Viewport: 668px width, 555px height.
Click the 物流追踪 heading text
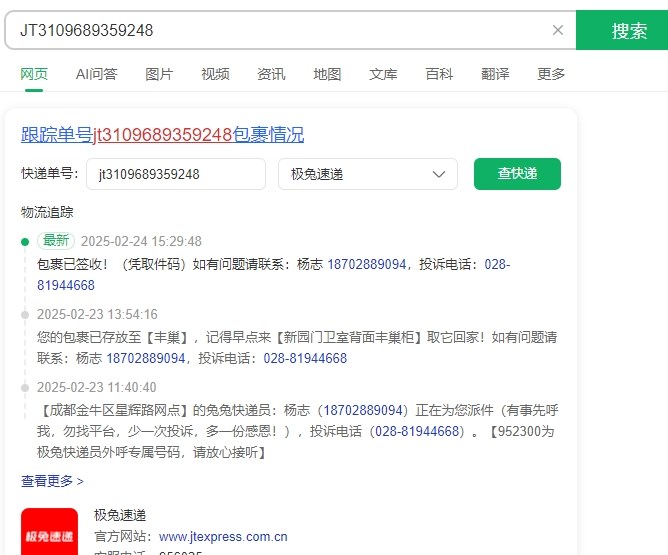47,212
